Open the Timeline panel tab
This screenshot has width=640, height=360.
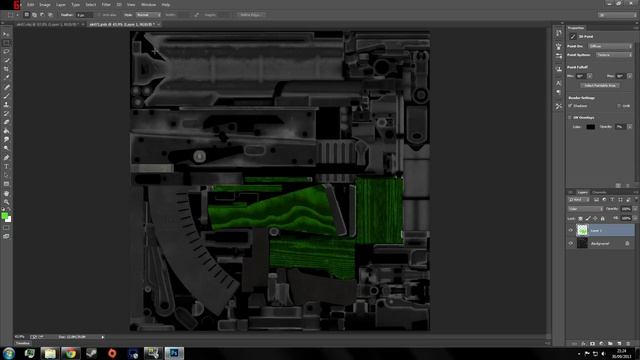(22, 344)
